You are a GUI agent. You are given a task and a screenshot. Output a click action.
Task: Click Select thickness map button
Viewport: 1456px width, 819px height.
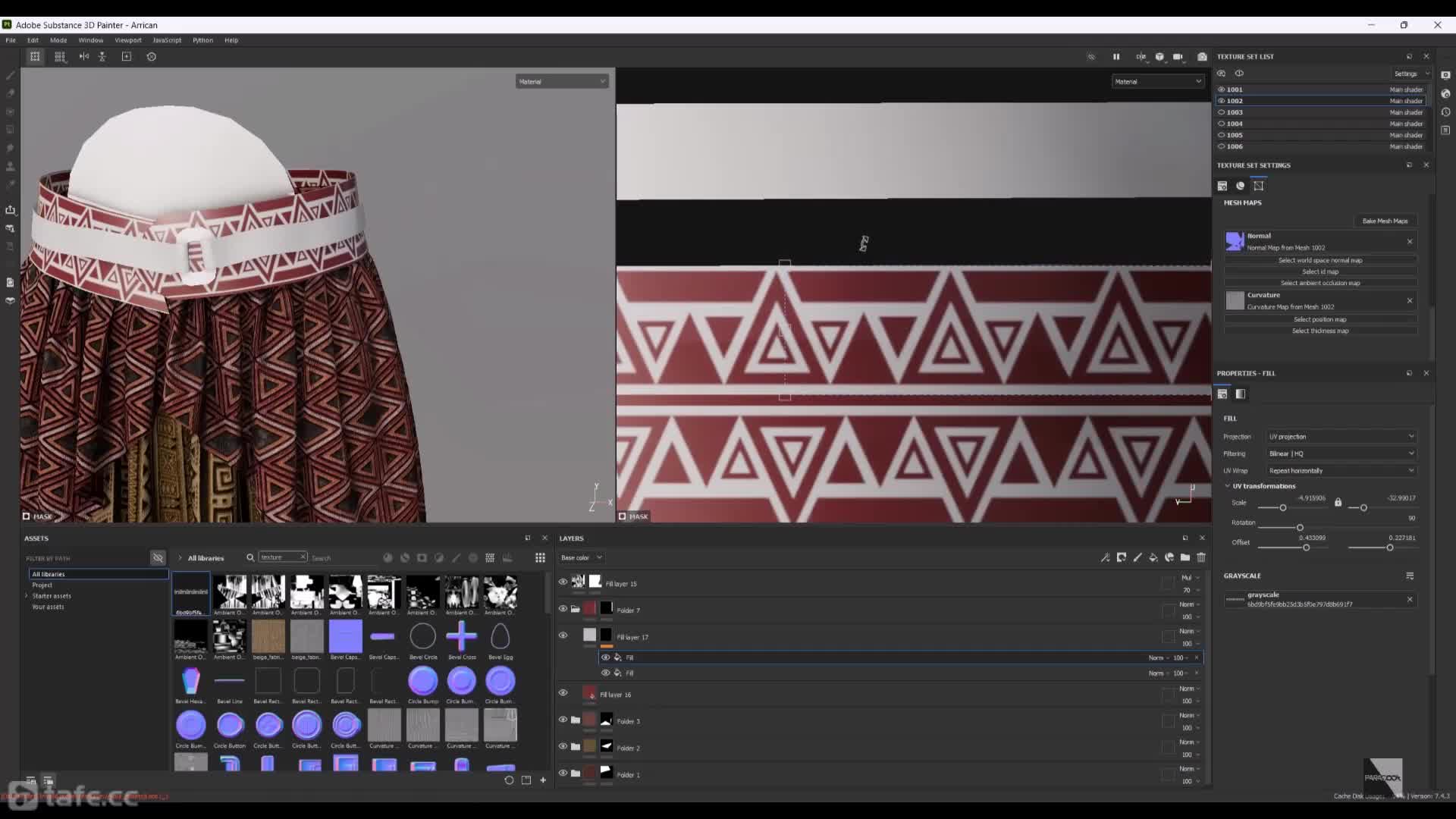pos(1320,331)
